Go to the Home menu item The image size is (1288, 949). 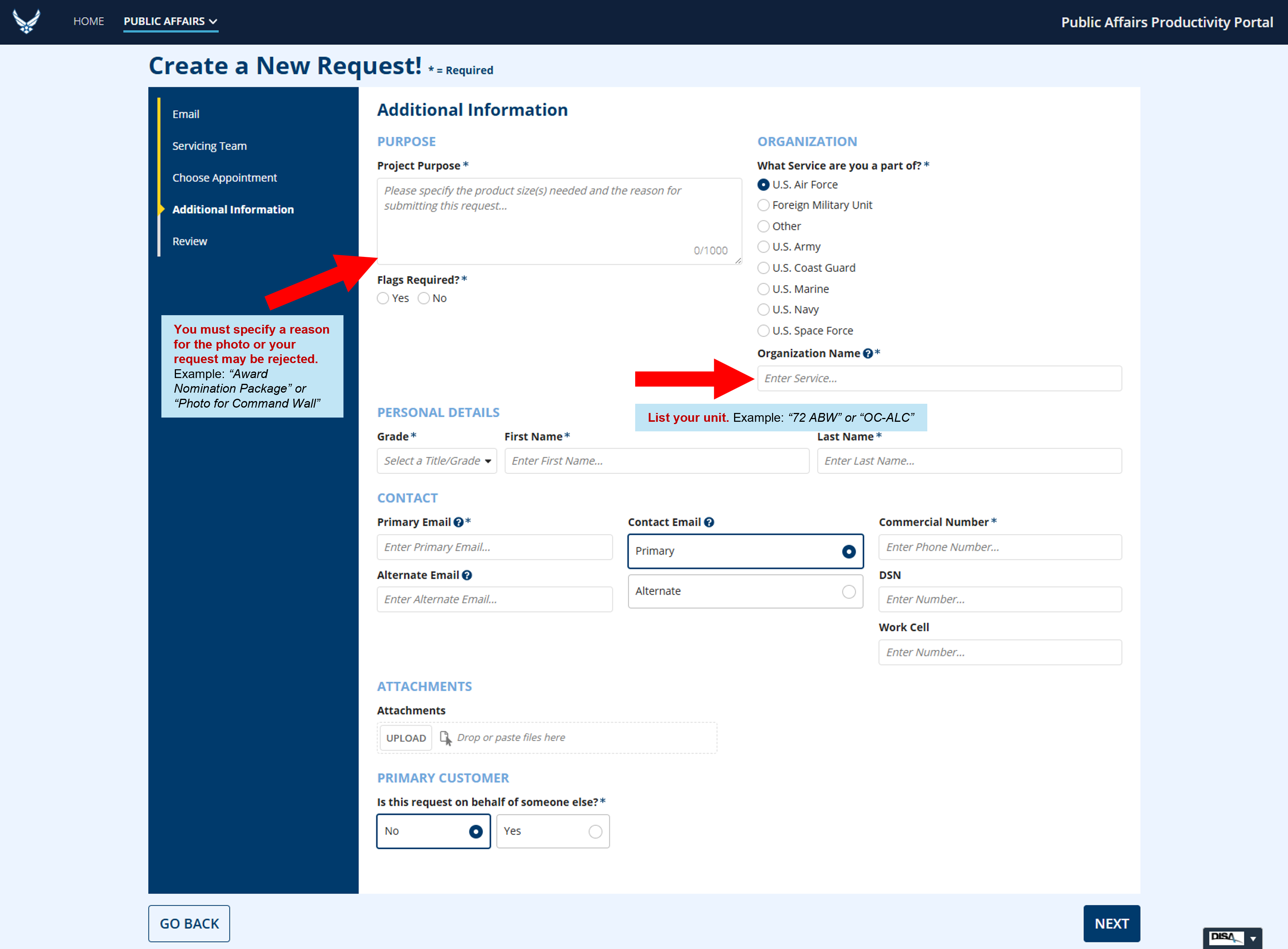tap(89, 21)
